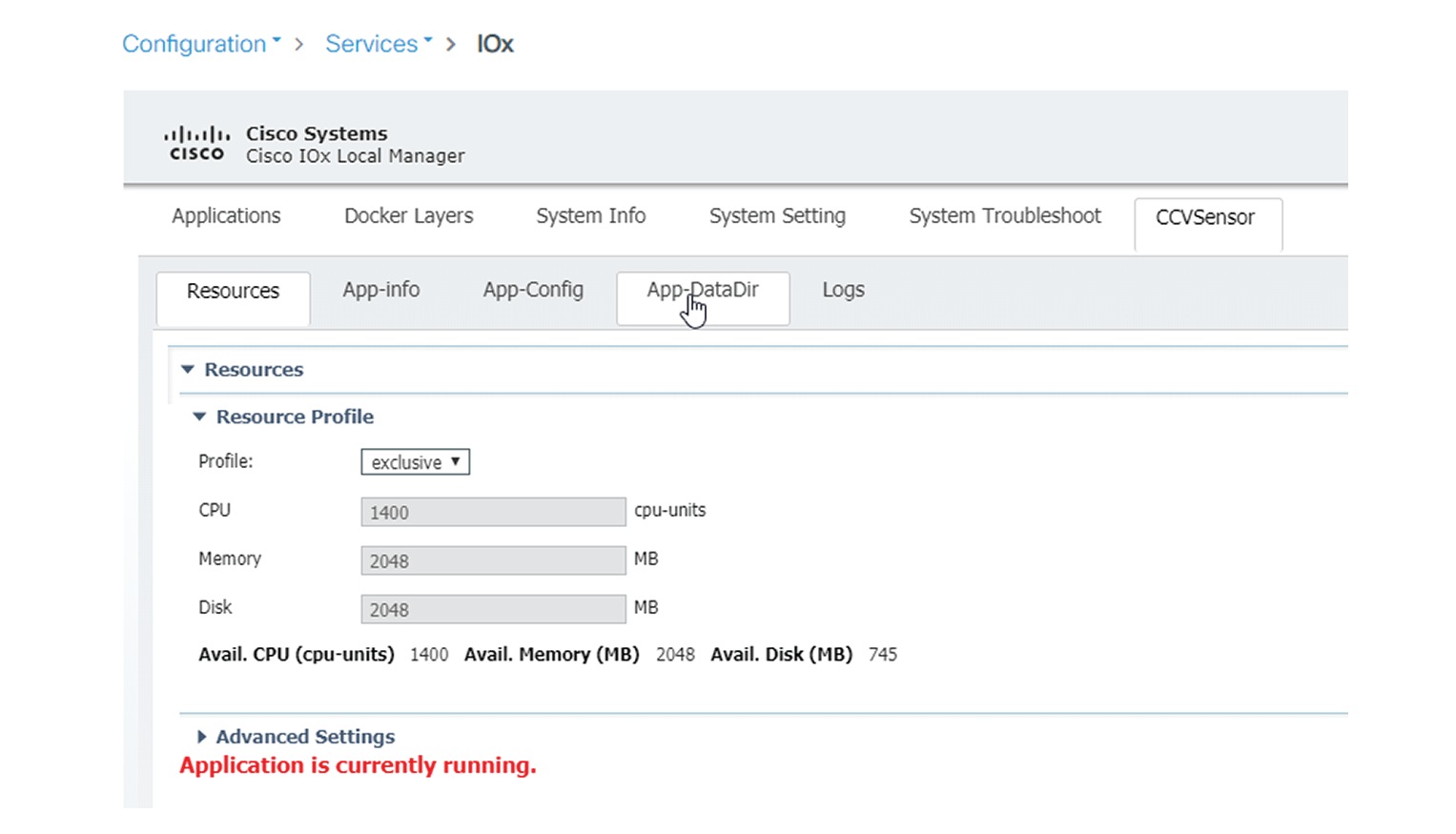View the Logs sub-tab
1456x834 pixels.
pos(842,290)
